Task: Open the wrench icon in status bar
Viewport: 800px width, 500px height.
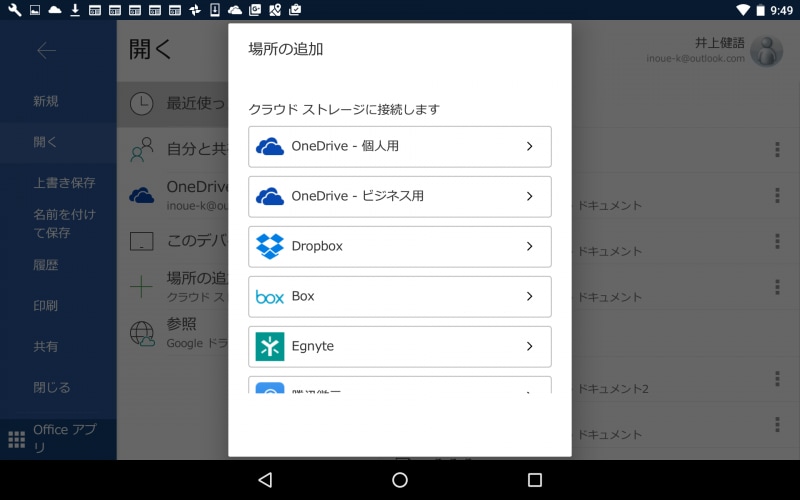Action: coord(14,10)
